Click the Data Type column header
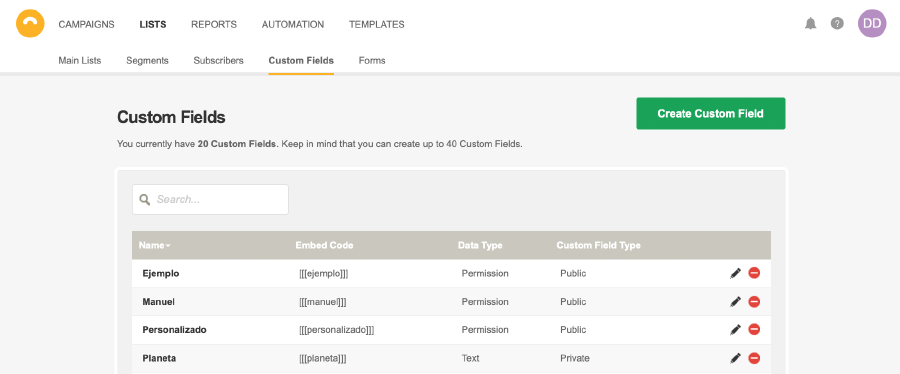 click(x=480, y=245)
